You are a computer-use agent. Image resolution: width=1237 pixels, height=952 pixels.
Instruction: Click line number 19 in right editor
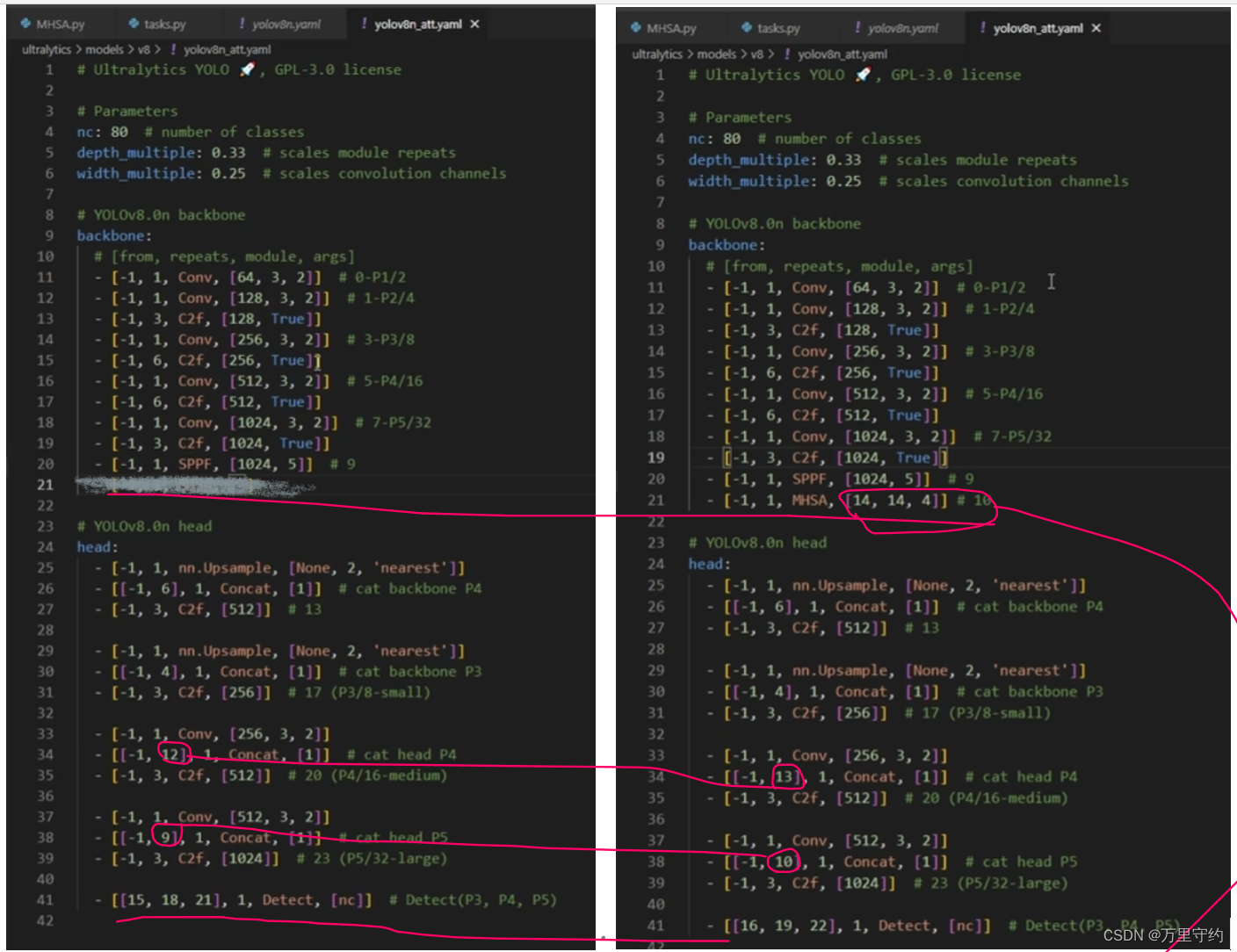pyautogui.click(x=656, y=458)
